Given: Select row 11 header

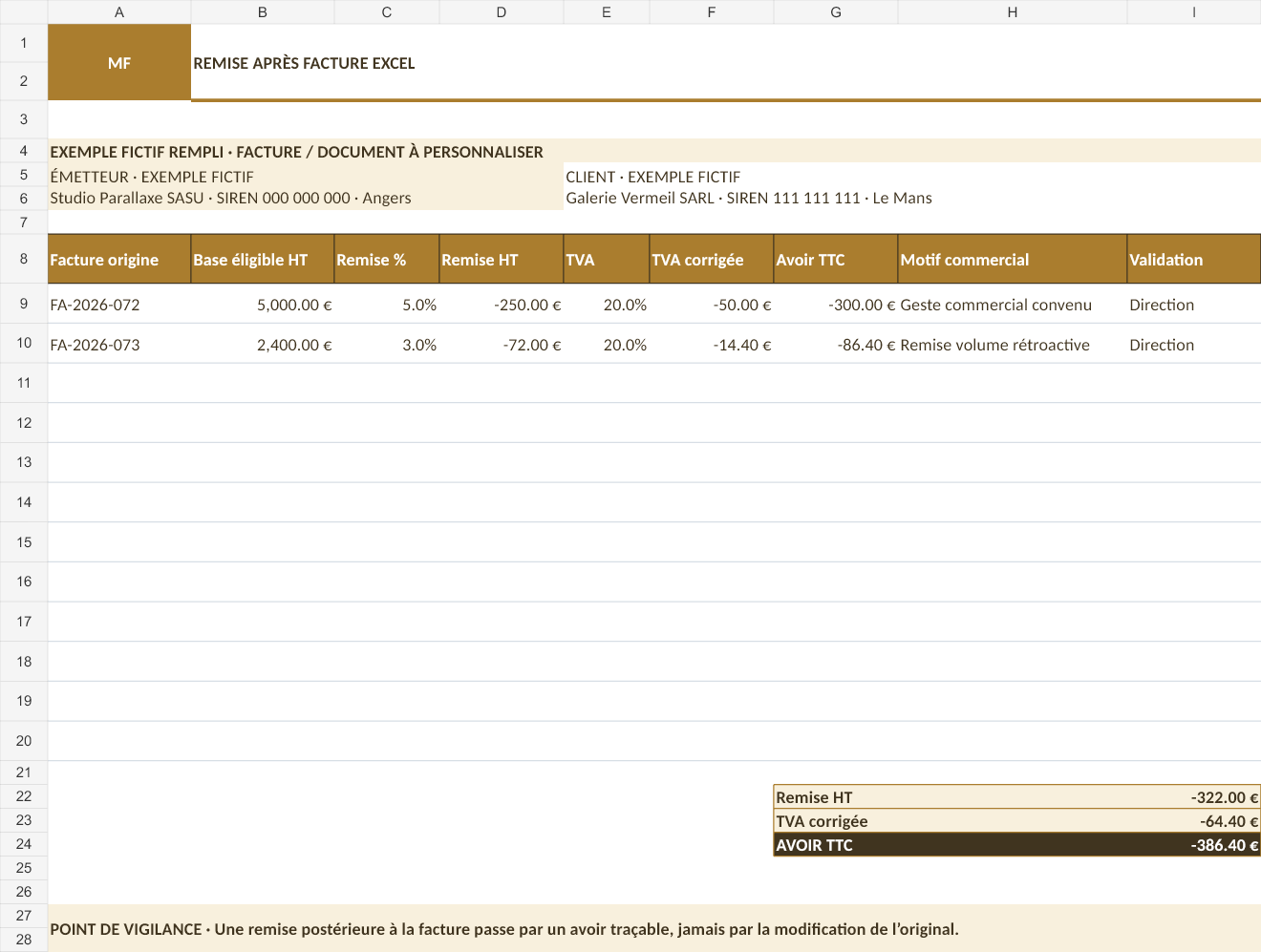Looking at the screenshot, I should (24, 383).
